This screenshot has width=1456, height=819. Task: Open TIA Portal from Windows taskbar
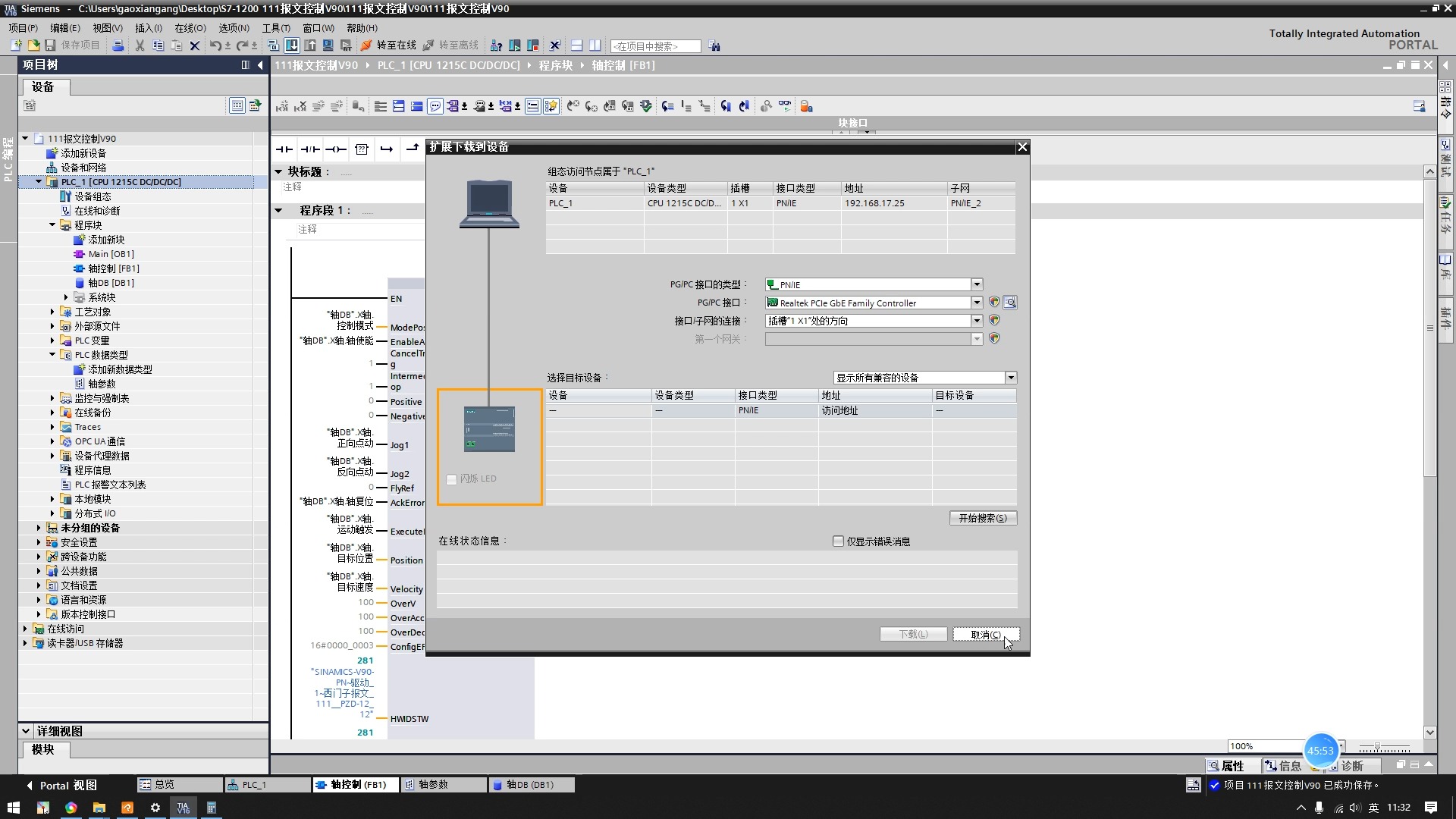point(183,808)
